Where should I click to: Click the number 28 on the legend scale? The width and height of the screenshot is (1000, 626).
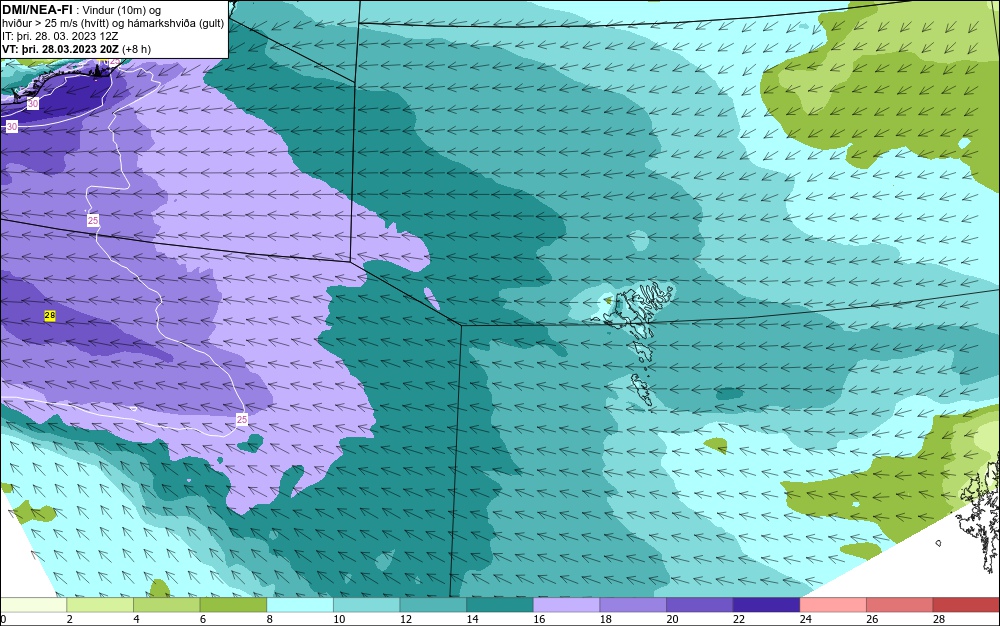(939, 619)
